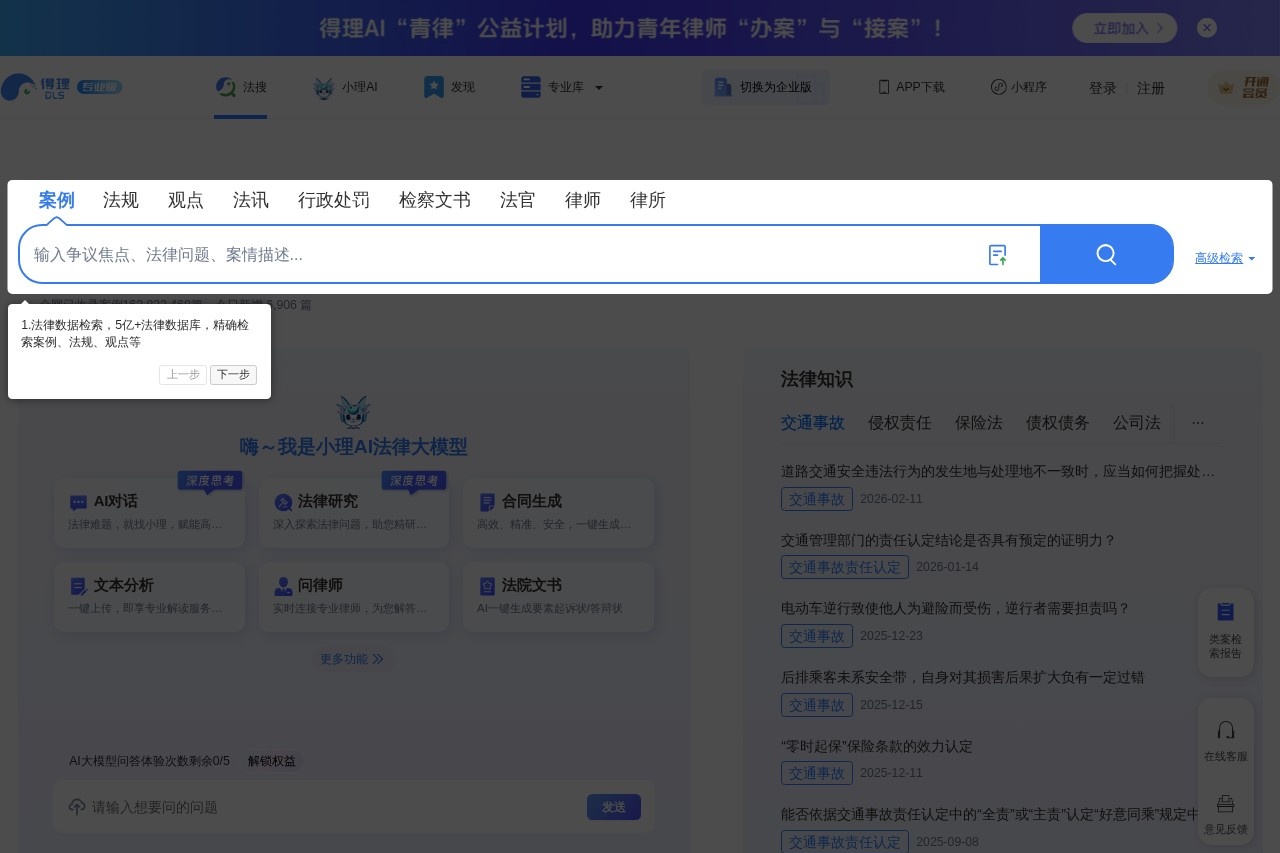Open APP下载 in the top navigation
Viewport: 1280px width, 853px height.
(x=911, y=87)
